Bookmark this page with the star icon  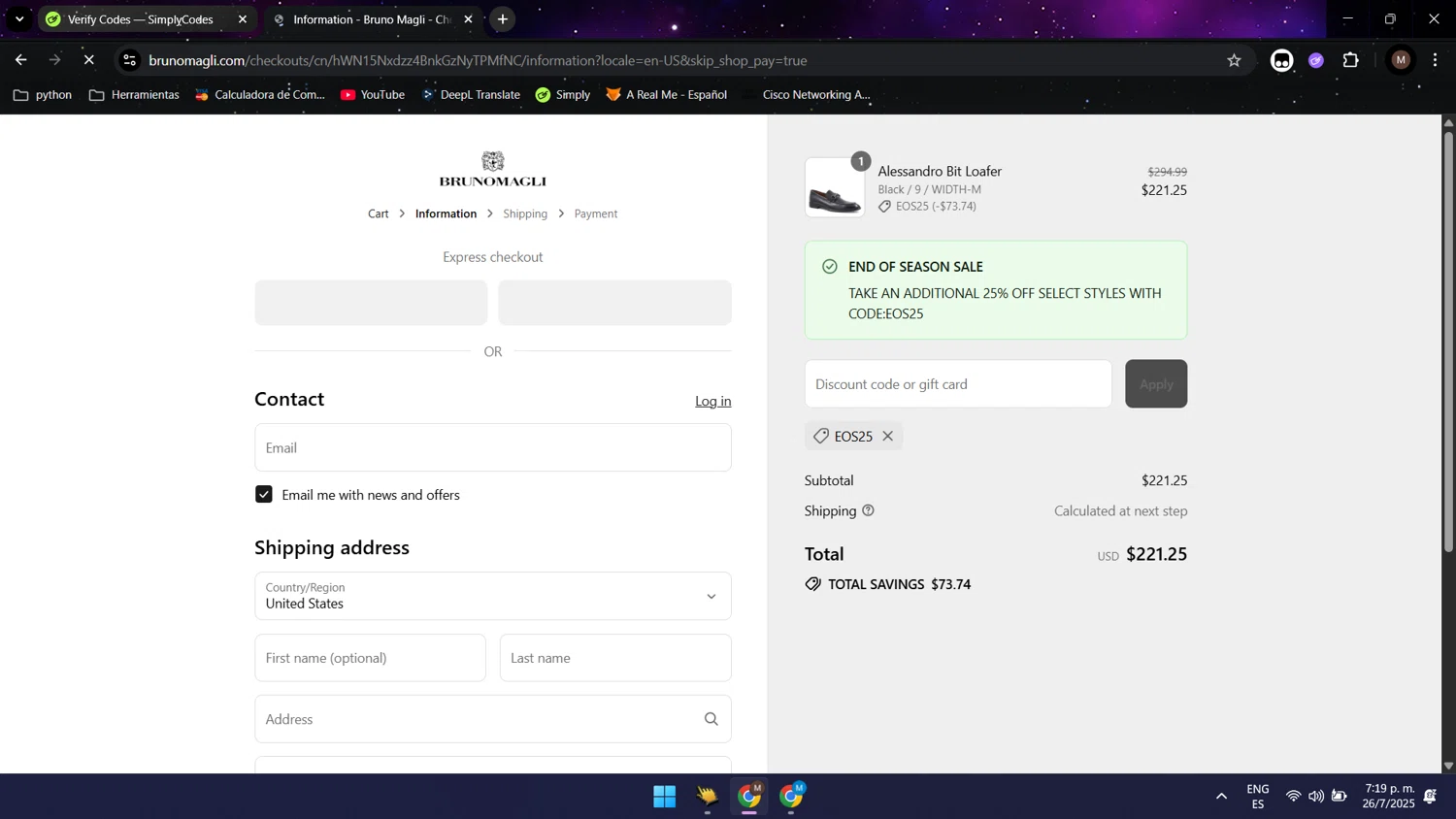tap(1234, 60)
